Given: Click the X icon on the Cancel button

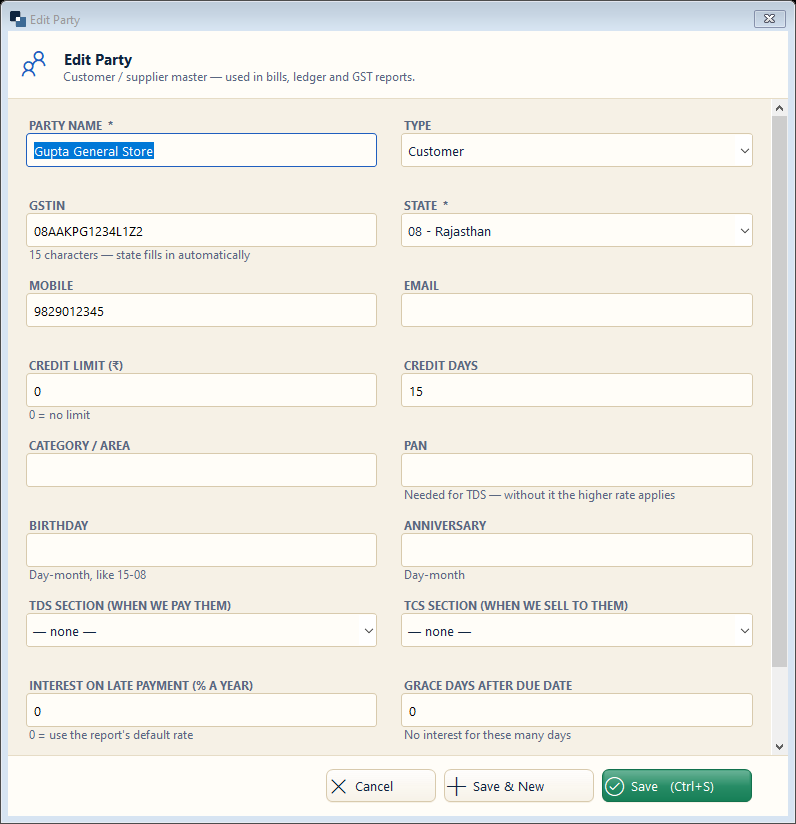Looking at the screenshot, I should tap(339, 786).
